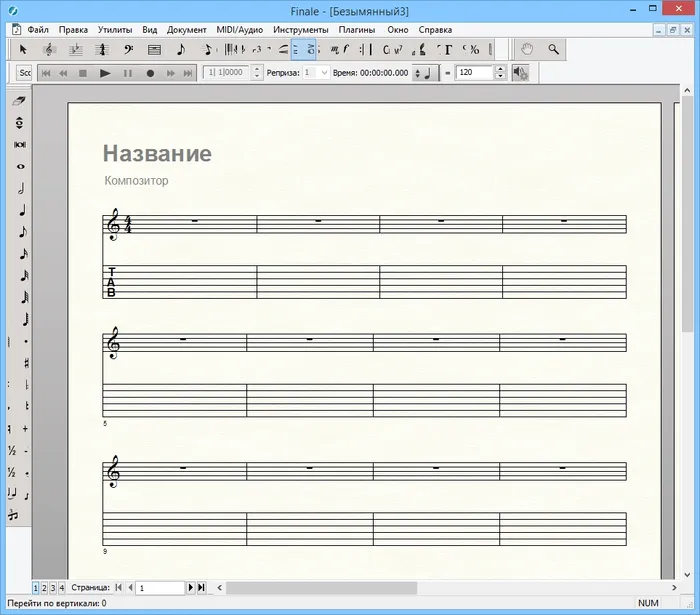Screen dimensions: 700x615
Task: Select the Resize percent tool
Action: [x=471, y=50]
